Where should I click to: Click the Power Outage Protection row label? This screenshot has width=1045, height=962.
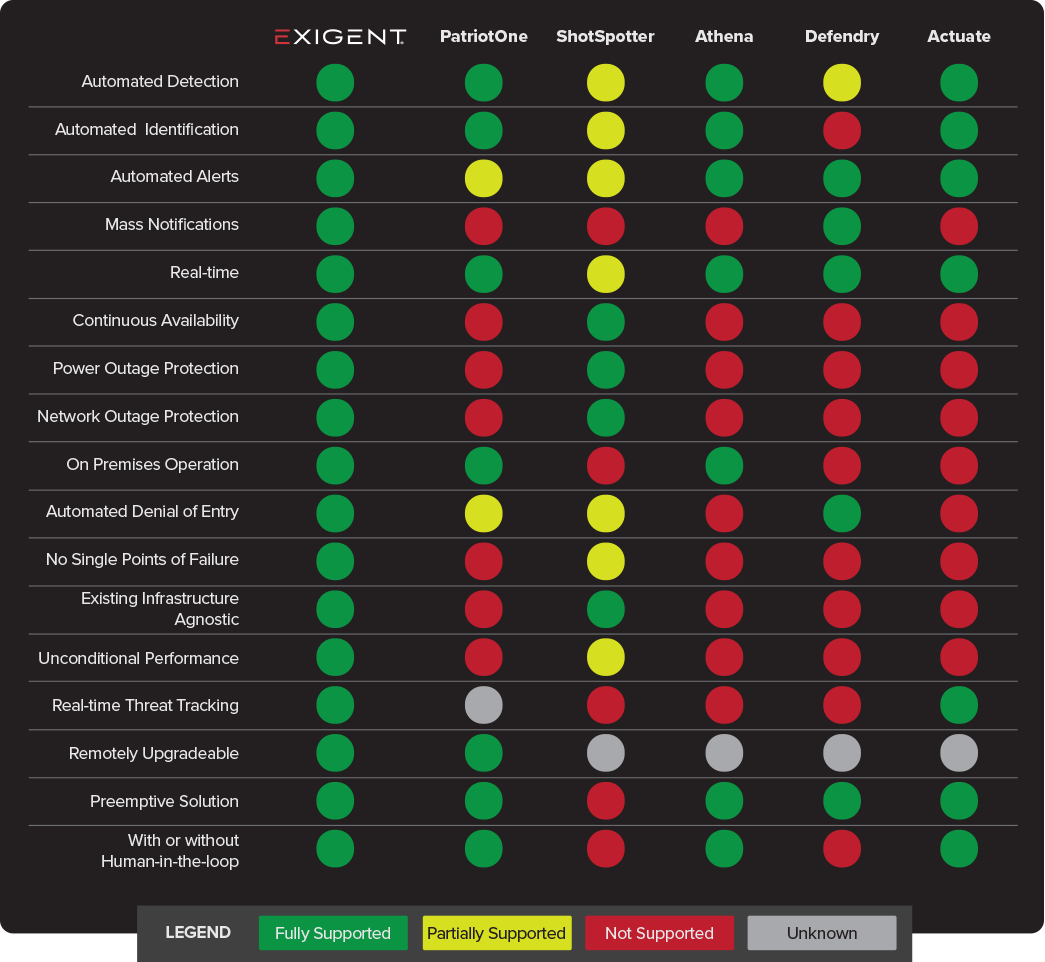146,369
